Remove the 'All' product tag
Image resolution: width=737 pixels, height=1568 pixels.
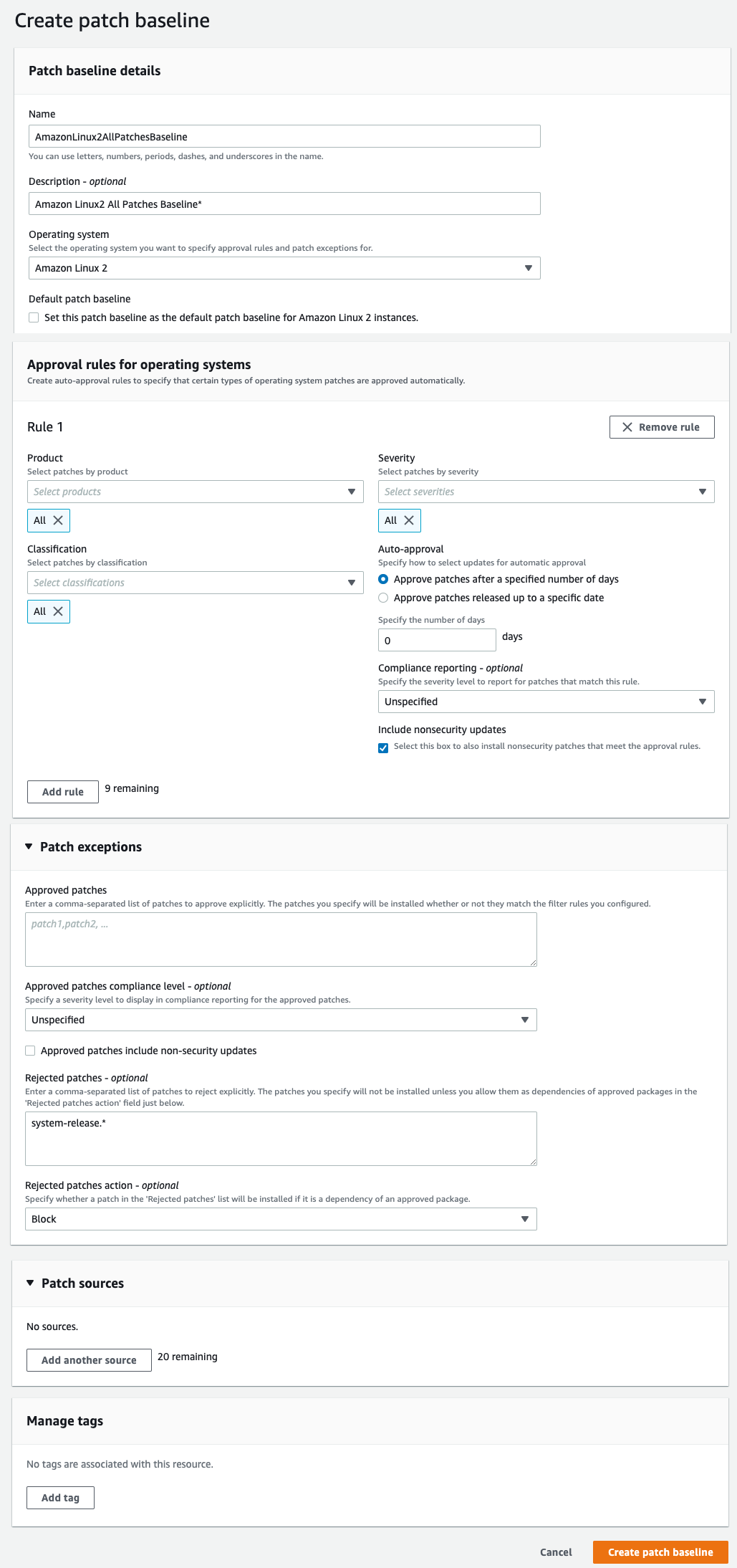point(58,520)
